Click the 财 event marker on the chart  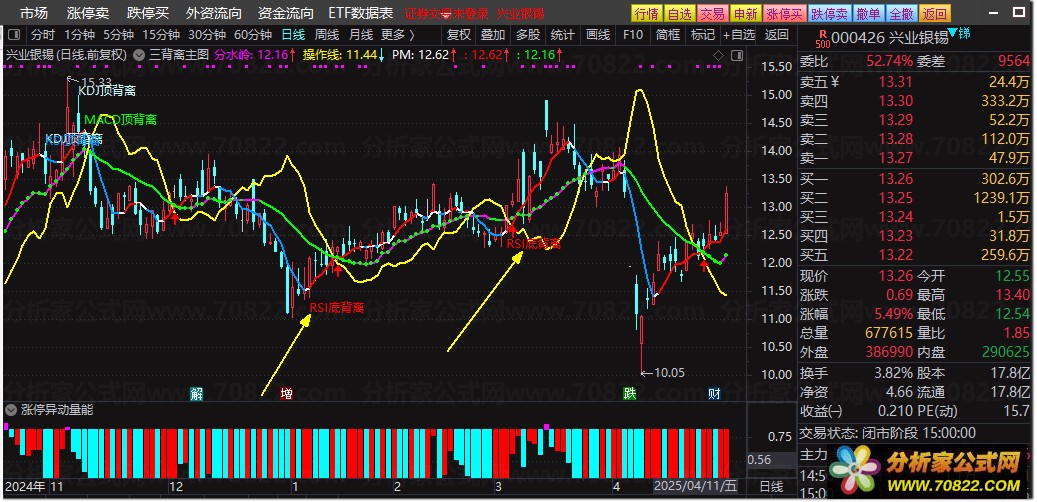(714, 394)
